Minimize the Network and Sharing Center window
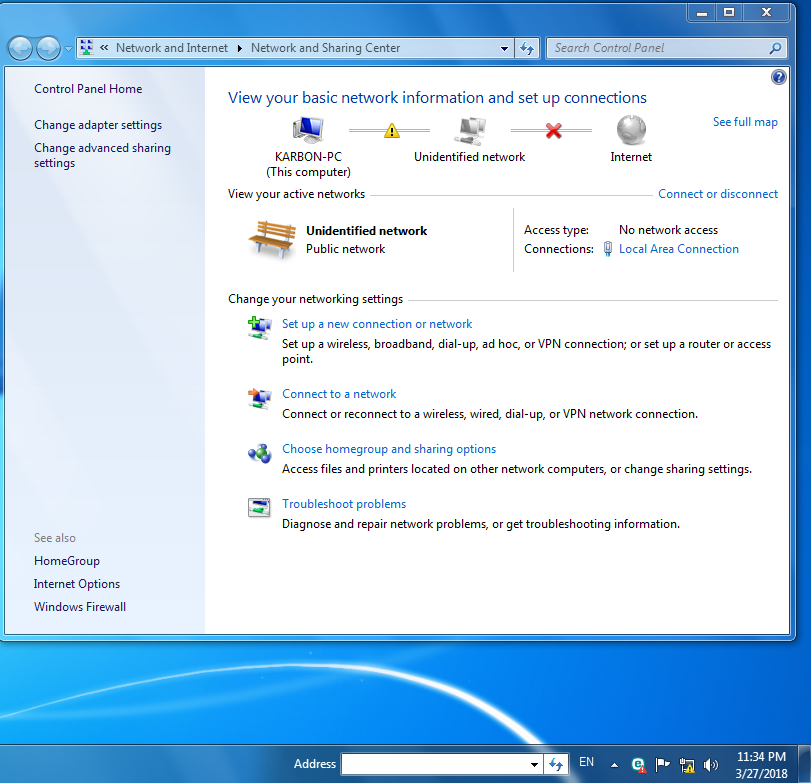Screen dimensions: 811x783 (x=702, y=12)
